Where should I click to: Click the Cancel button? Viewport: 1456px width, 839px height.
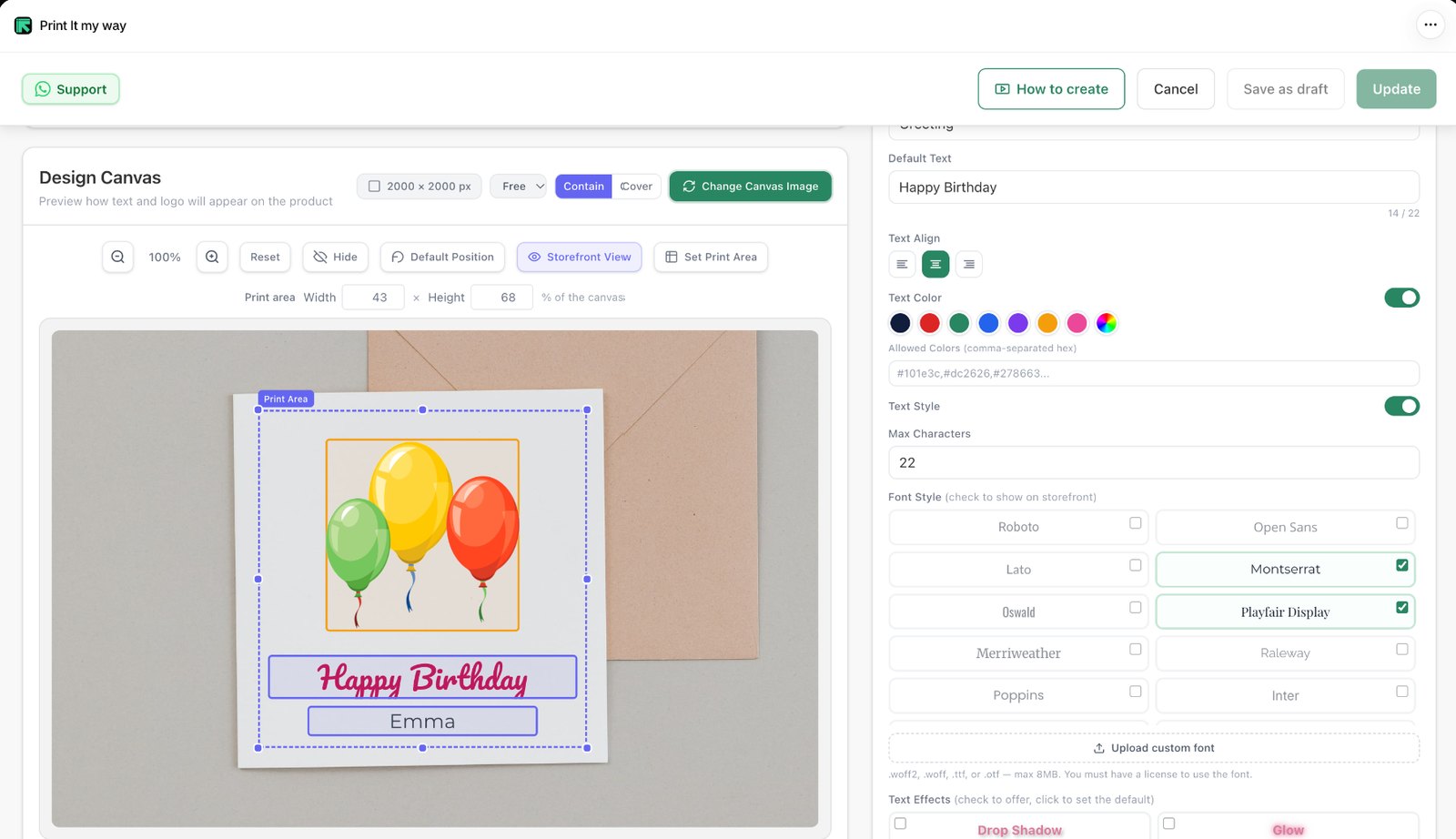click(1176, 89)
